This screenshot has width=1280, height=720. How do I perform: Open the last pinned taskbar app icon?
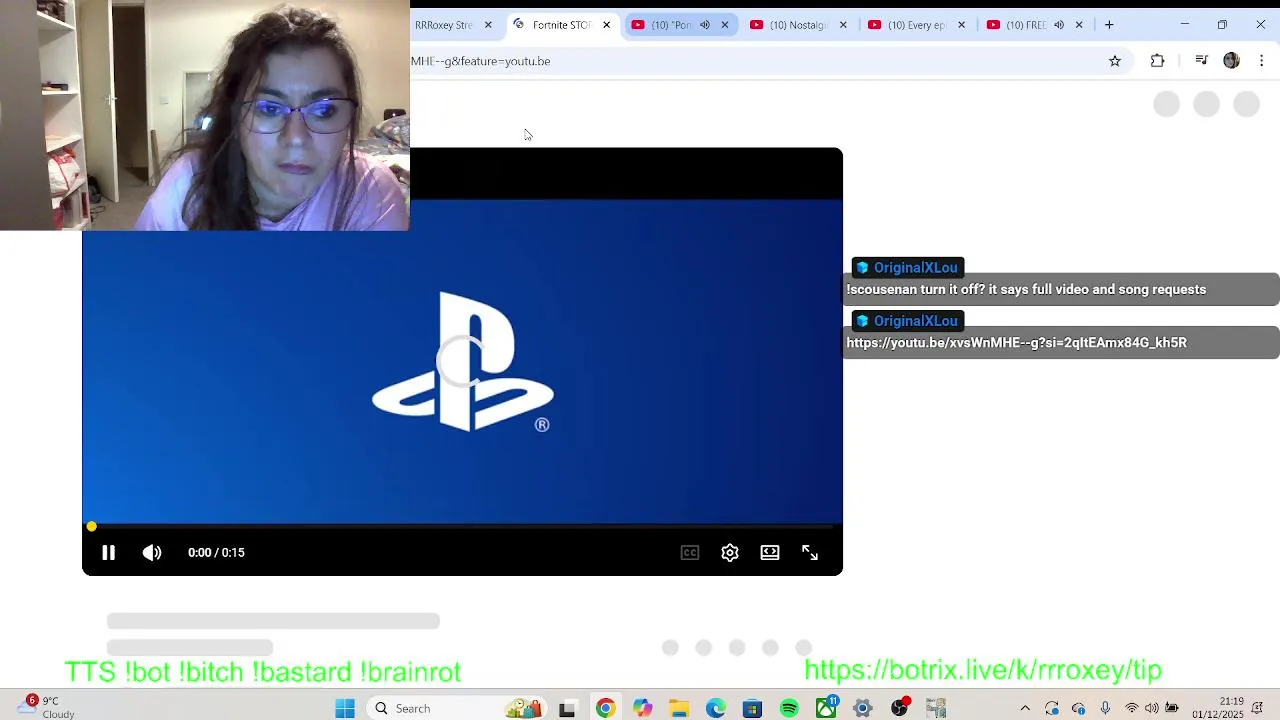(x=936, y=708)
